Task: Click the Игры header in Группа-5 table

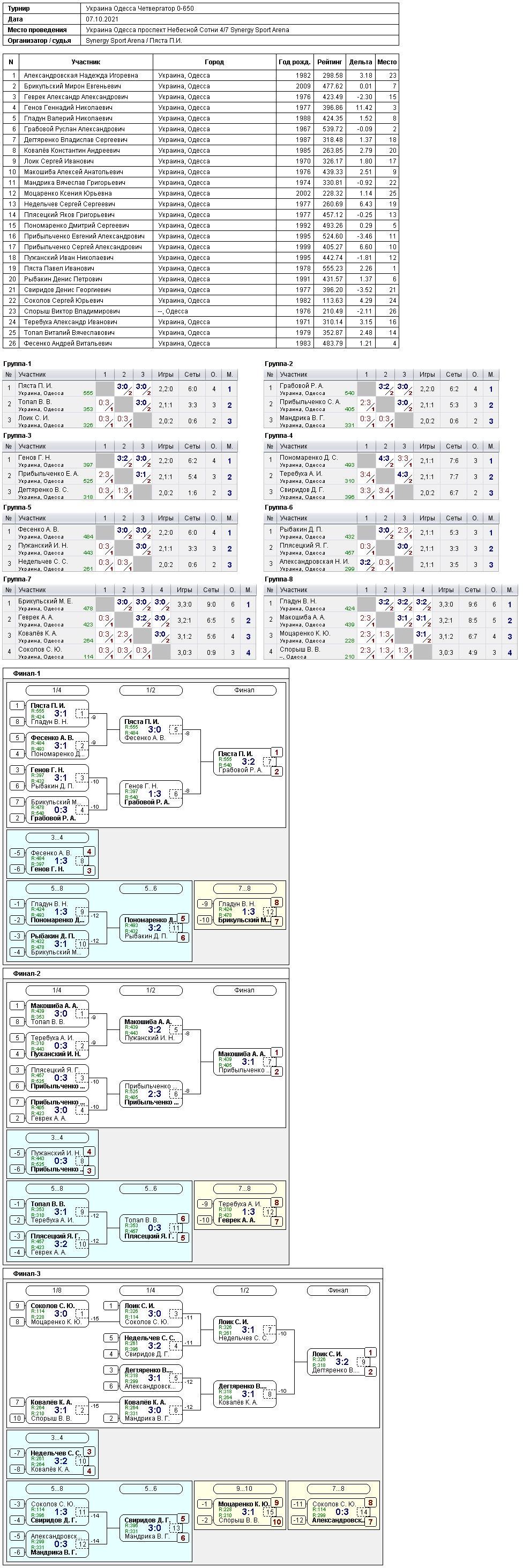Action: [166, 519]
